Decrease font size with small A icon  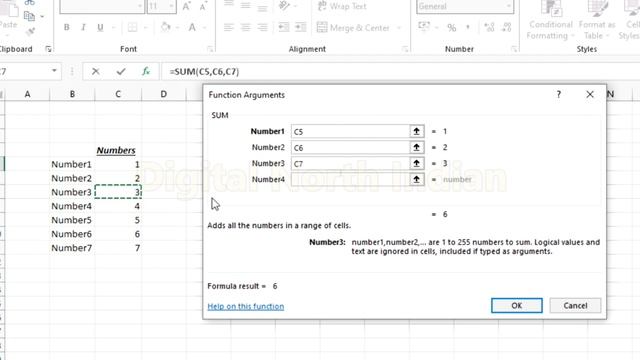click(x=203, y=7)
